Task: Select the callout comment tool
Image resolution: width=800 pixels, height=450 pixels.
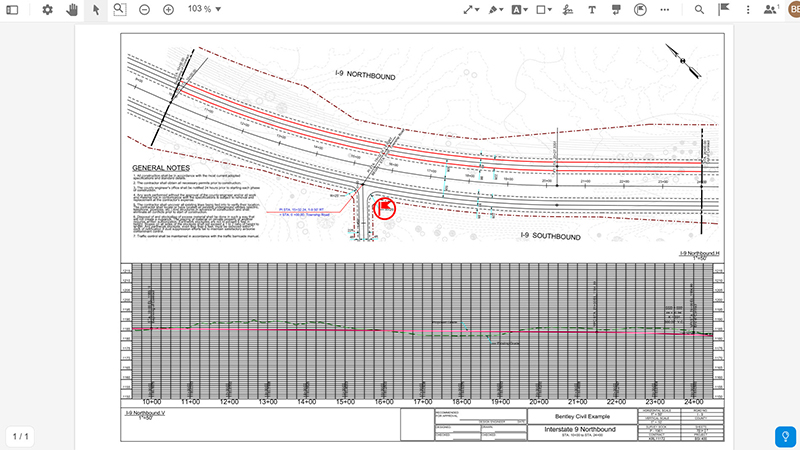Action: point(616,10)
